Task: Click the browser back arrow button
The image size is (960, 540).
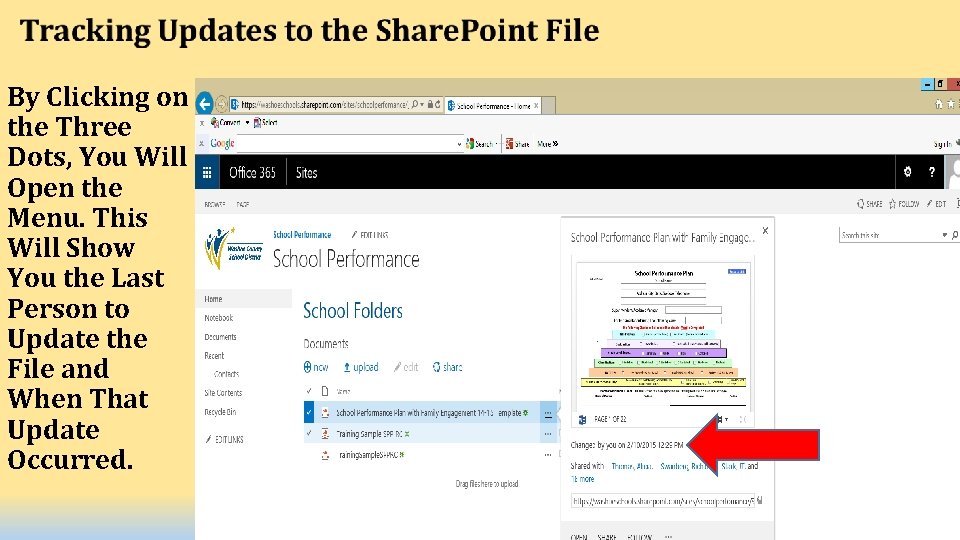Action: [x=204, y=103]
